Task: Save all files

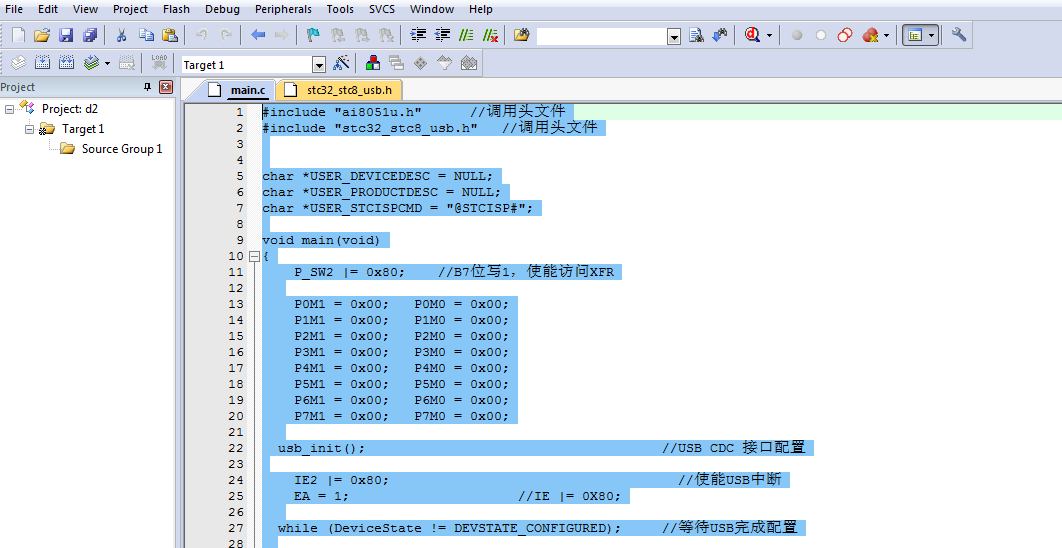Action: 89,35
